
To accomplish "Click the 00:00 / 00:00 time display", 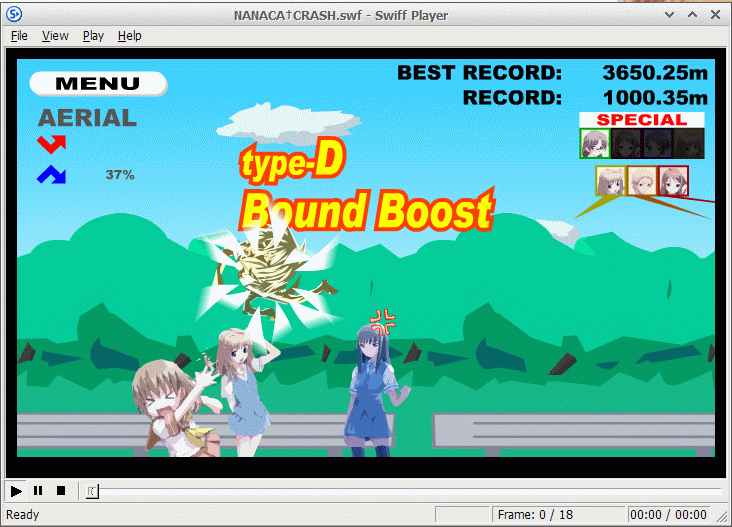I will click(668, 515).
